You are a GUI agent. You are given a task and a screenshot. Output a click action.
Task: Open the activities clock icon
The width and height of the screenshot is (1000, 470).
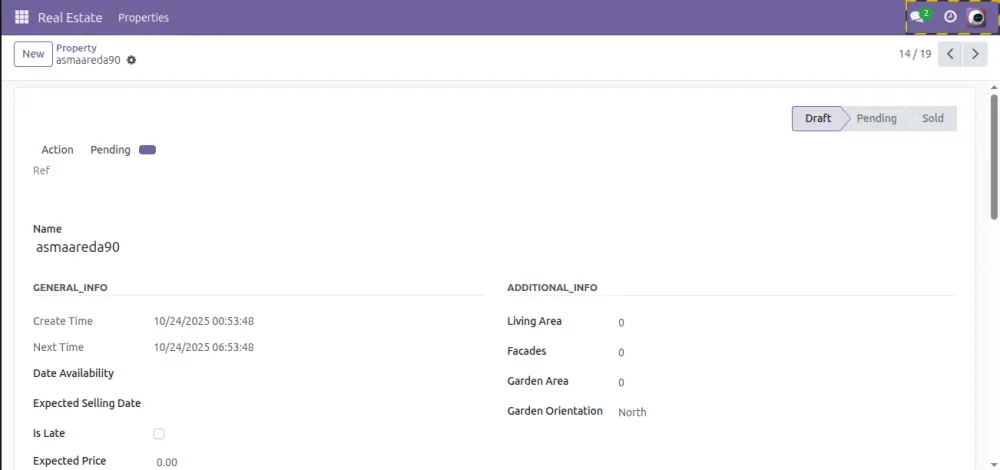pyautogui.click(x=950, y=17)
